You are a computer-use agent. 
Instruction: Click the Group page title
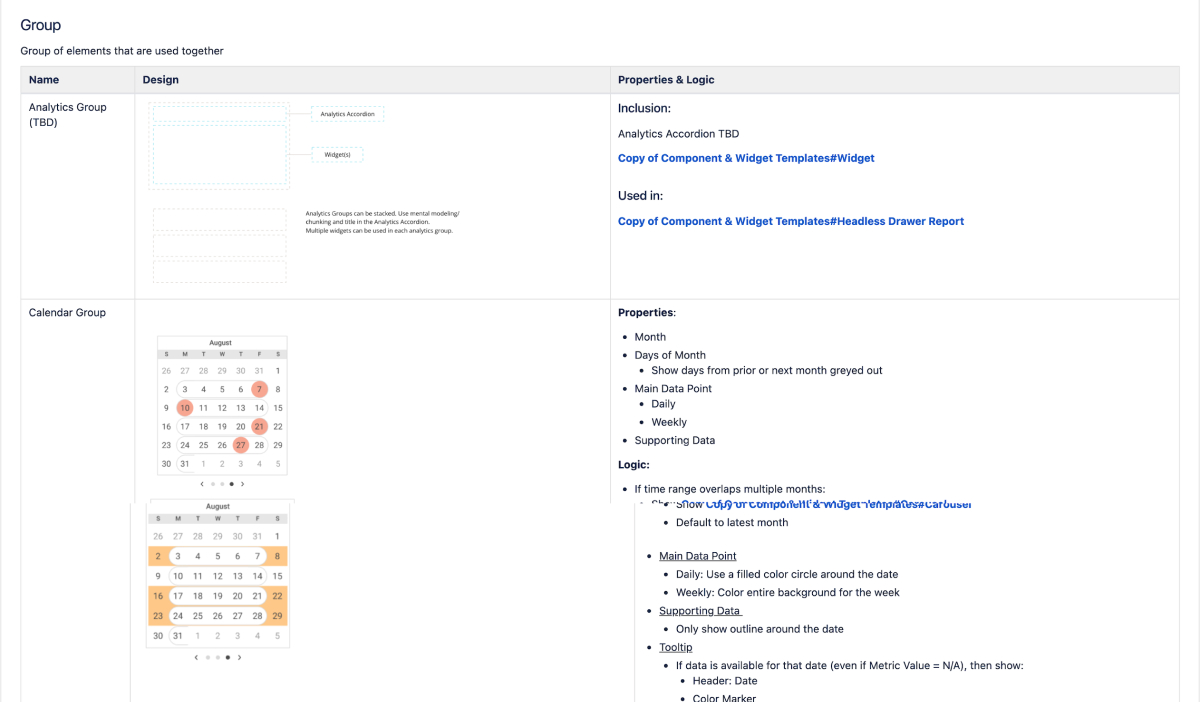tap(43, 24)
